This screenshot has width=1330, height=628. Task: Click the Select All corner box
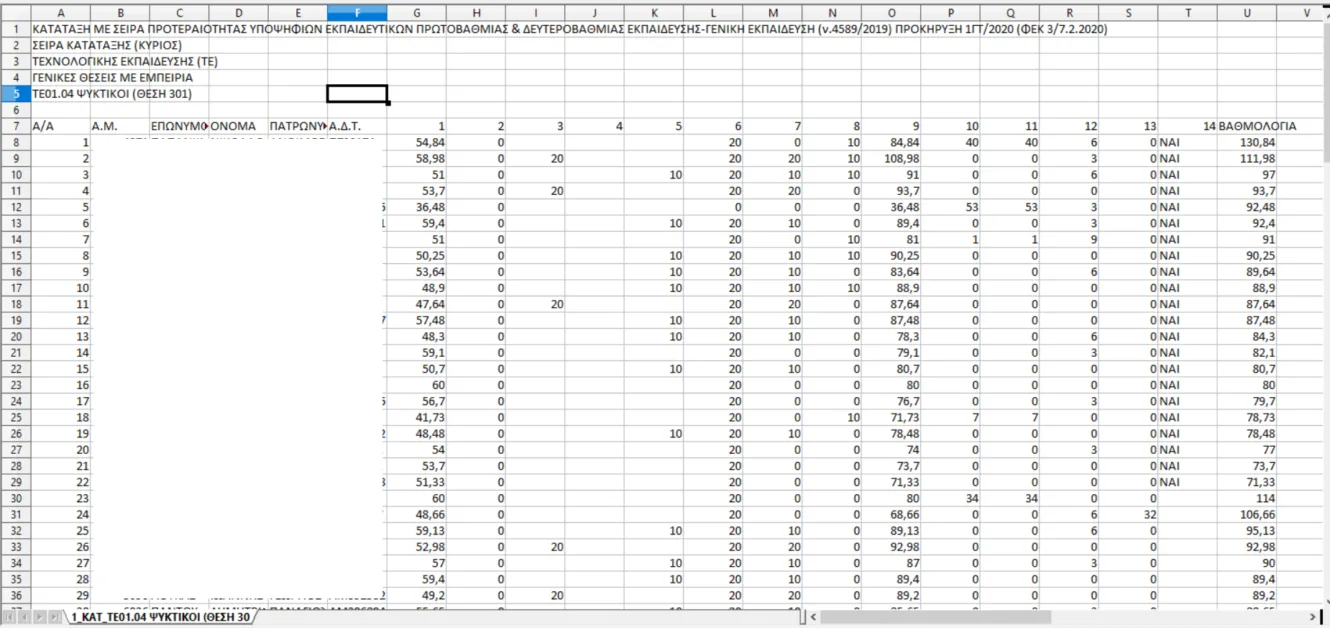click(x=15, y=13)
